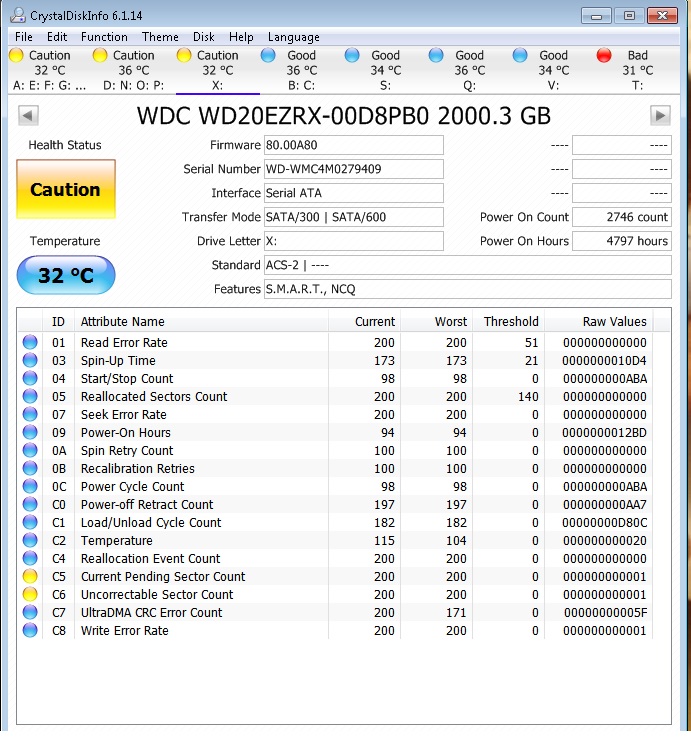Viewport: 691px width, 738px height.
Task: Select the Caution disk D: N: O: P:
Action: pyautogui.click(x=129, y=70)
